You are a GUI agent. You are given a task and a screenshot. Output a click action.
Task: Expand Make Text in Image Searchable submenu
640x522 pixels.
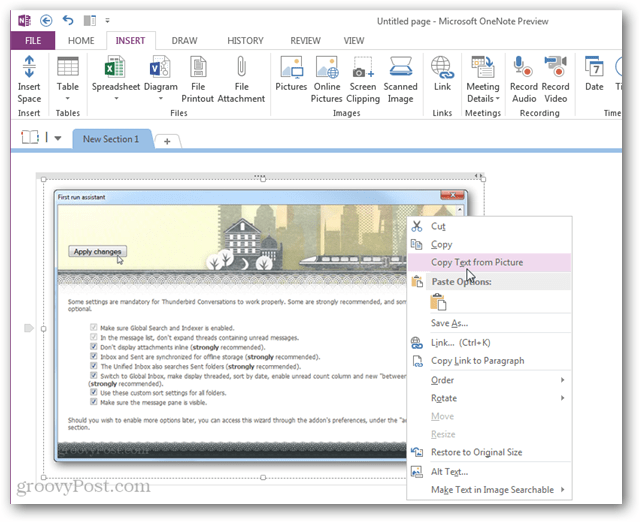pos(489,490)
